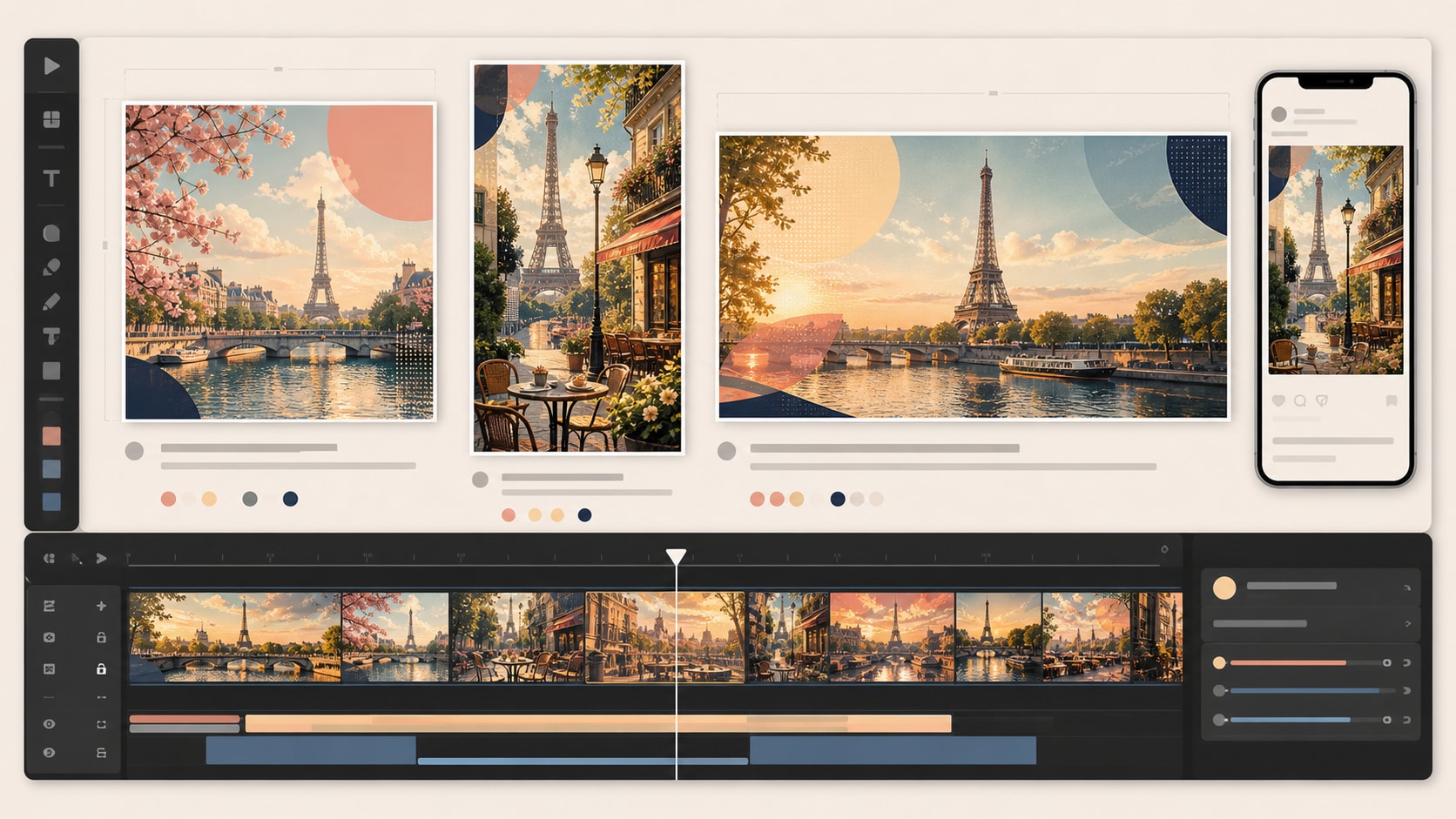Click the post image in the phone preview
1456x819 pixels.
pyautogui.click(x=1336, y=260)
